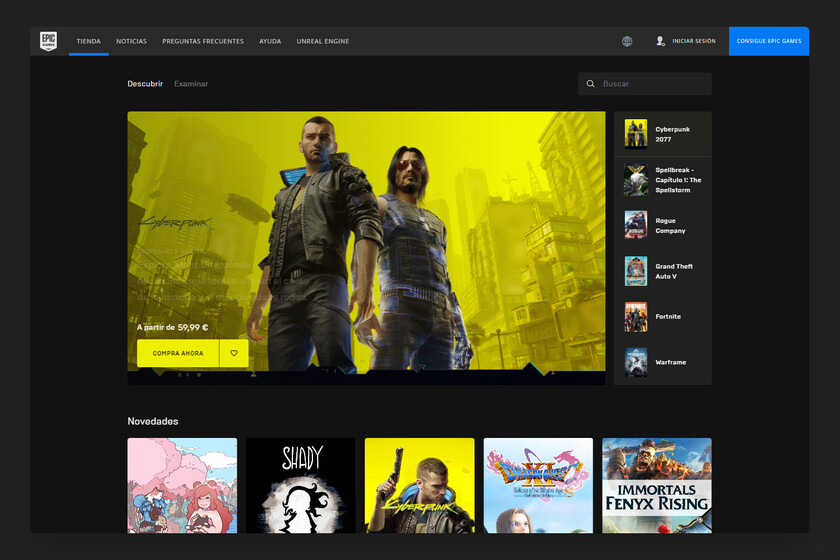Open the Ayuda menu item
The height and width of the screenshot is (560, 840).
pos(270,41)
